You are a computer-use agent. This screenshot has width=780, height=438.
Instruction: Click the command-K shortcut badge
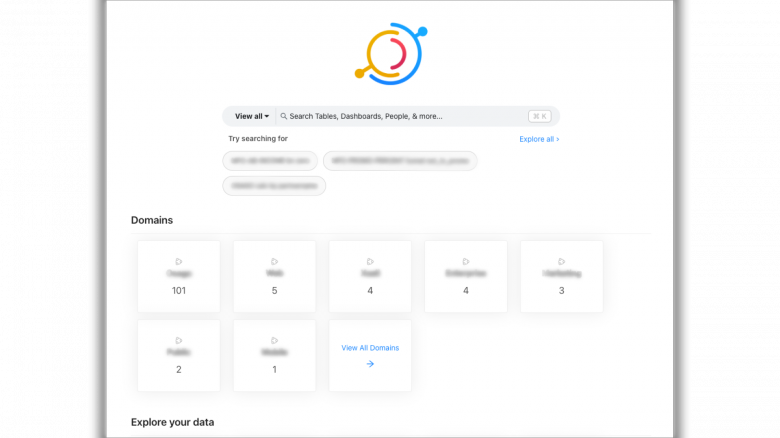click(539, 116)
